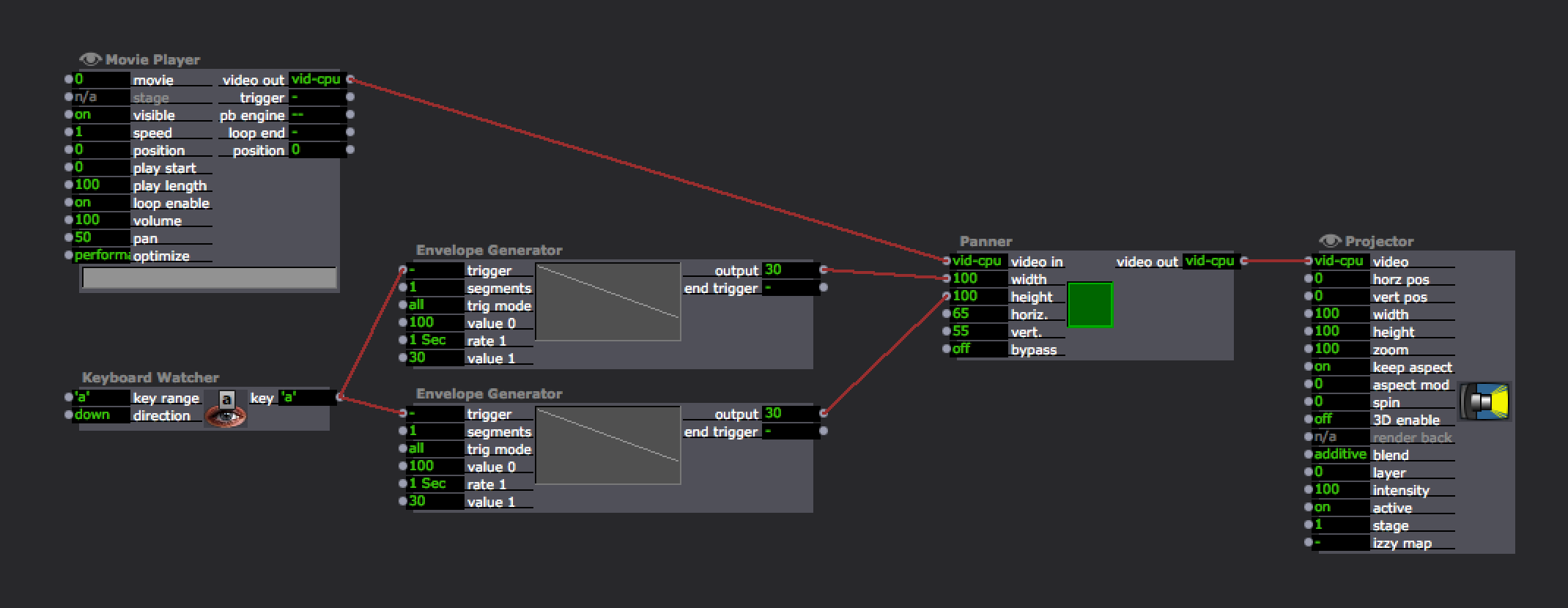Image resolution: width=1568 pixels, height=608 pixels.
Task: Click top Envelope Generator value 0 field
Action: (436, 322)
